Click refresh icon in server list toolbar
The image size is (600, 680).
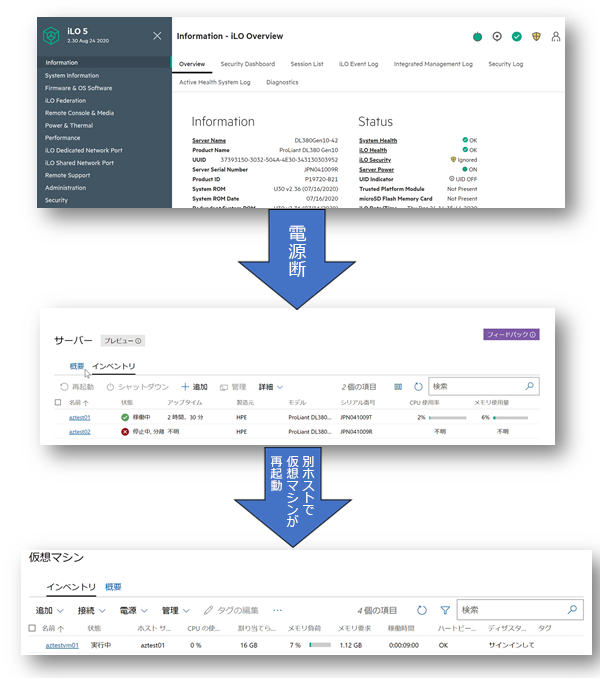tap(418, 387)
